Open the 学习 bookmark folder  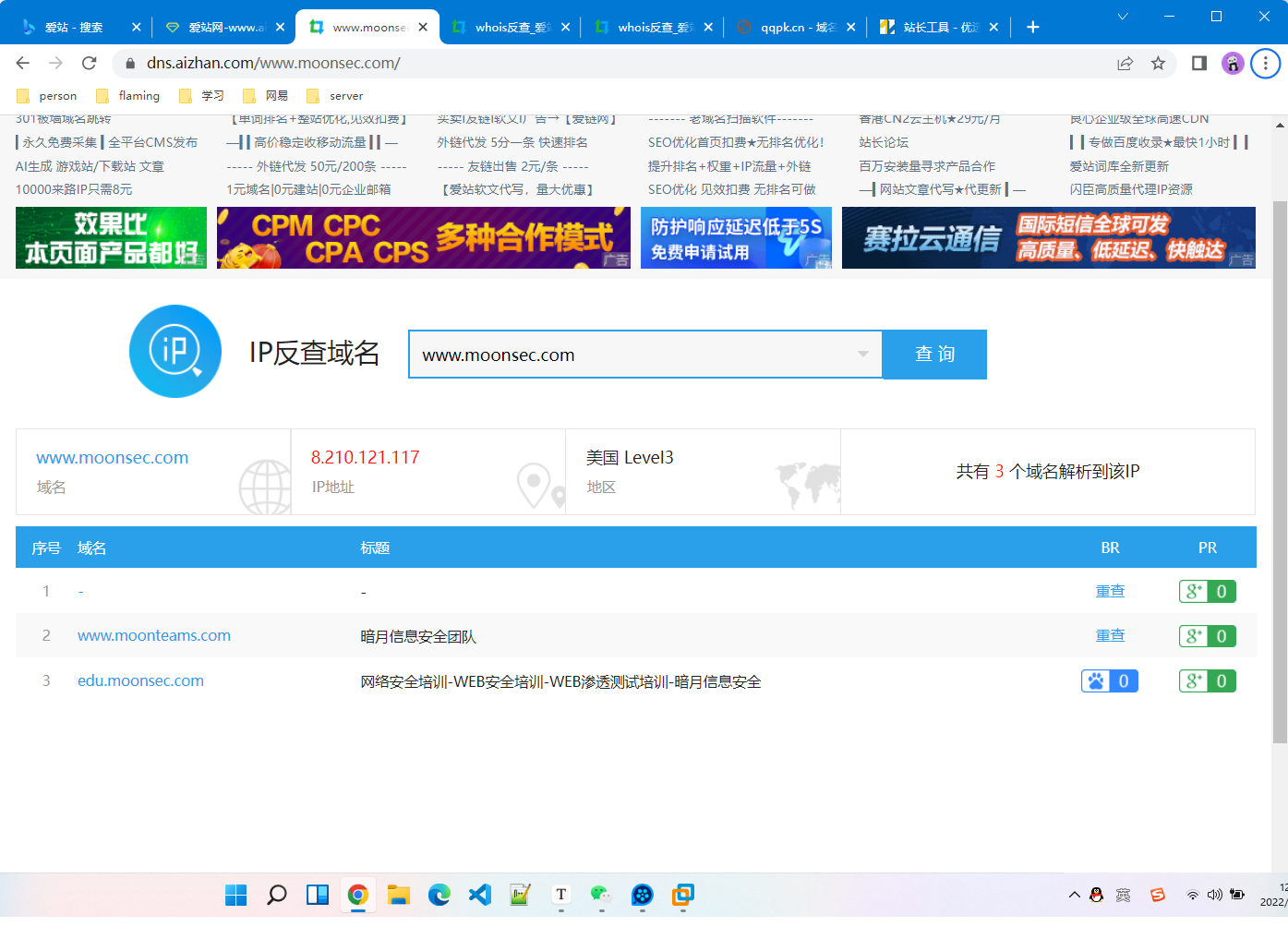point(201,95)
